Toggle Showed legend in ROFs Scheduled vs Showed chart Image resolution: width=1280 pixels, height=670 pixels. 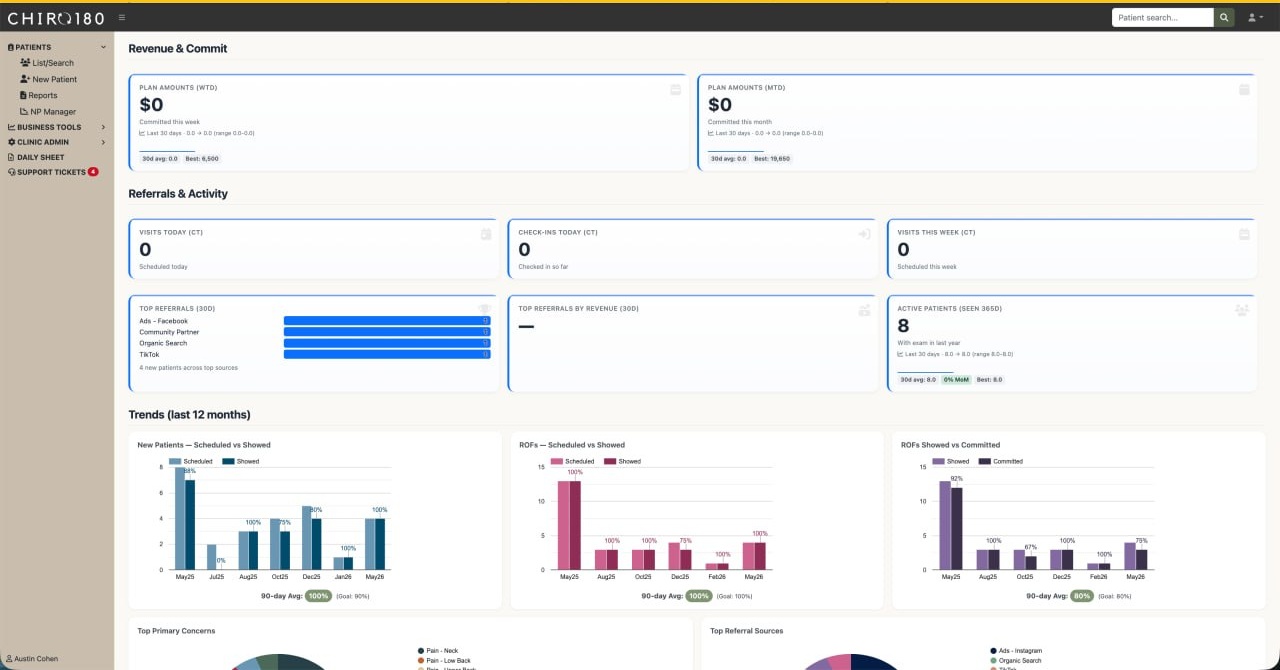[622, 461]
